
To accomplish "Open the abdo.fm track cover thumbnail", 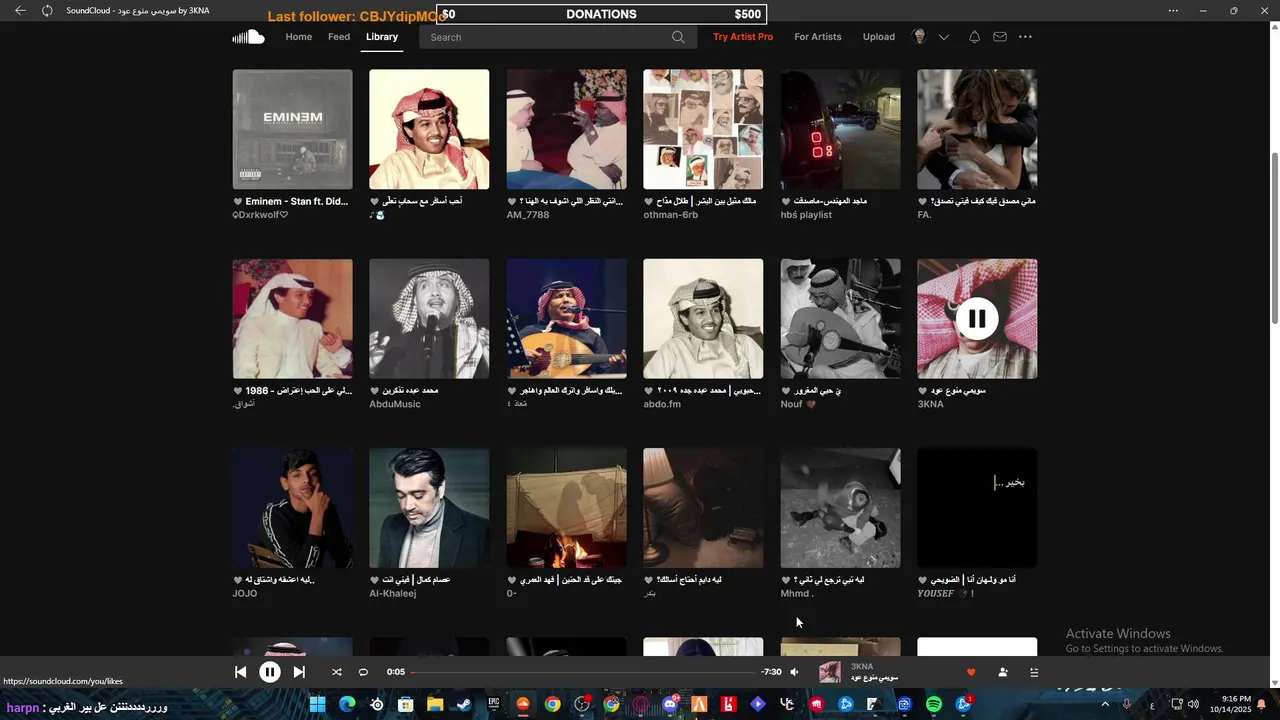I will pos(703,319).
